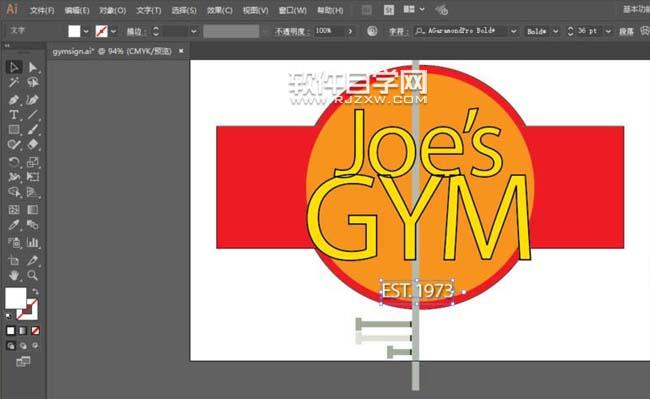Open the 效果(C) menu
This screenshot has width=650, height=399.
click(x=219, y=10)
